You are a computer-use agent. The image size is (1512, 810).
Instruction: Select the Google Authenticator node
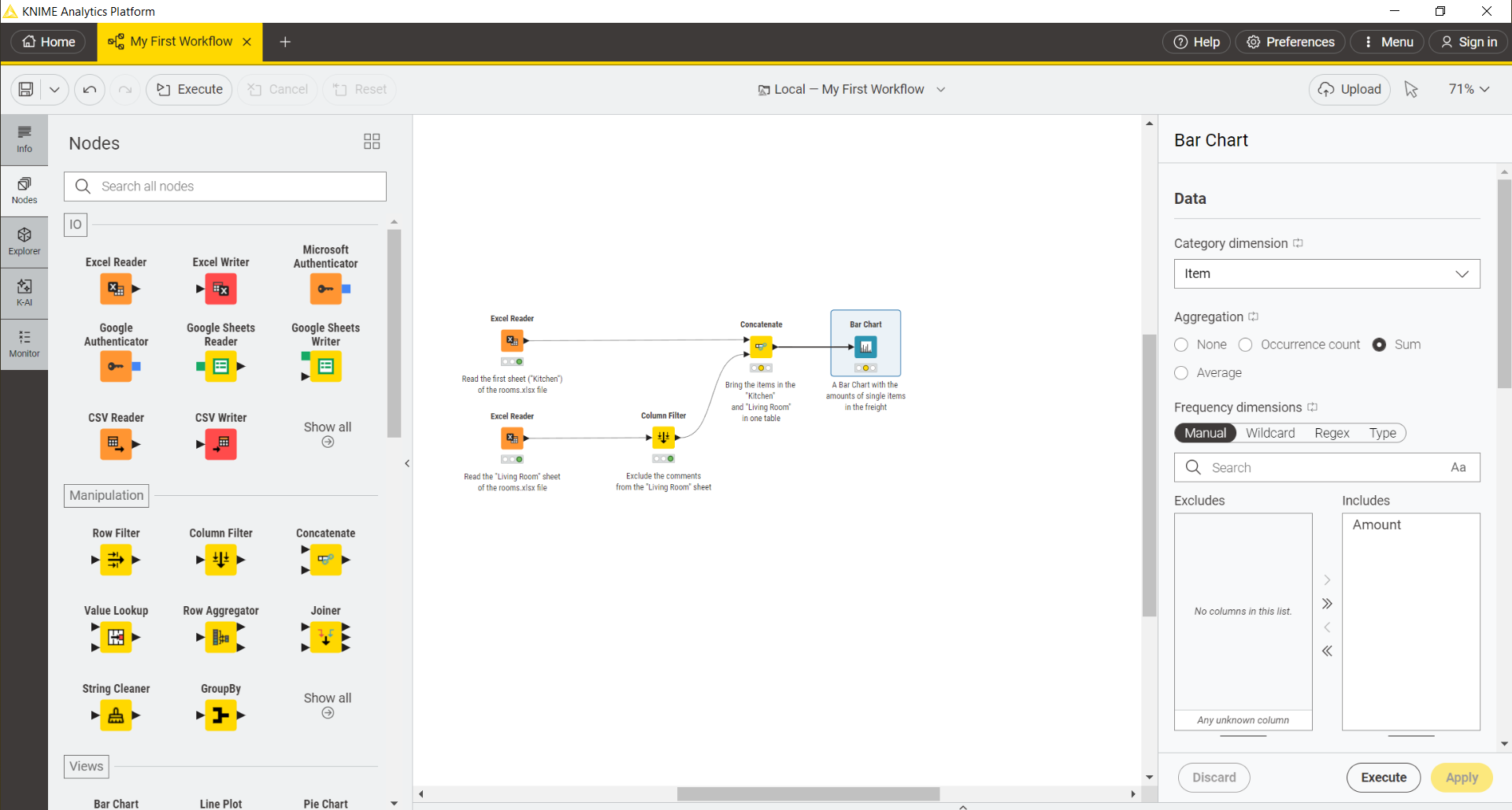coord(116,366)
